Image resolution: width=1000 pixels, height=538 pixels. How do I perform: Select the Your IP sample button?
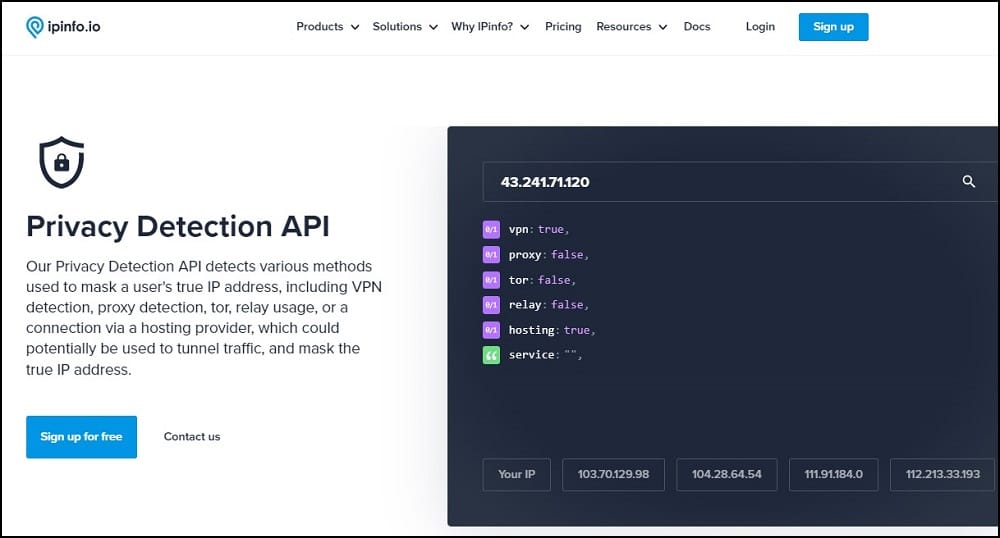517,474
